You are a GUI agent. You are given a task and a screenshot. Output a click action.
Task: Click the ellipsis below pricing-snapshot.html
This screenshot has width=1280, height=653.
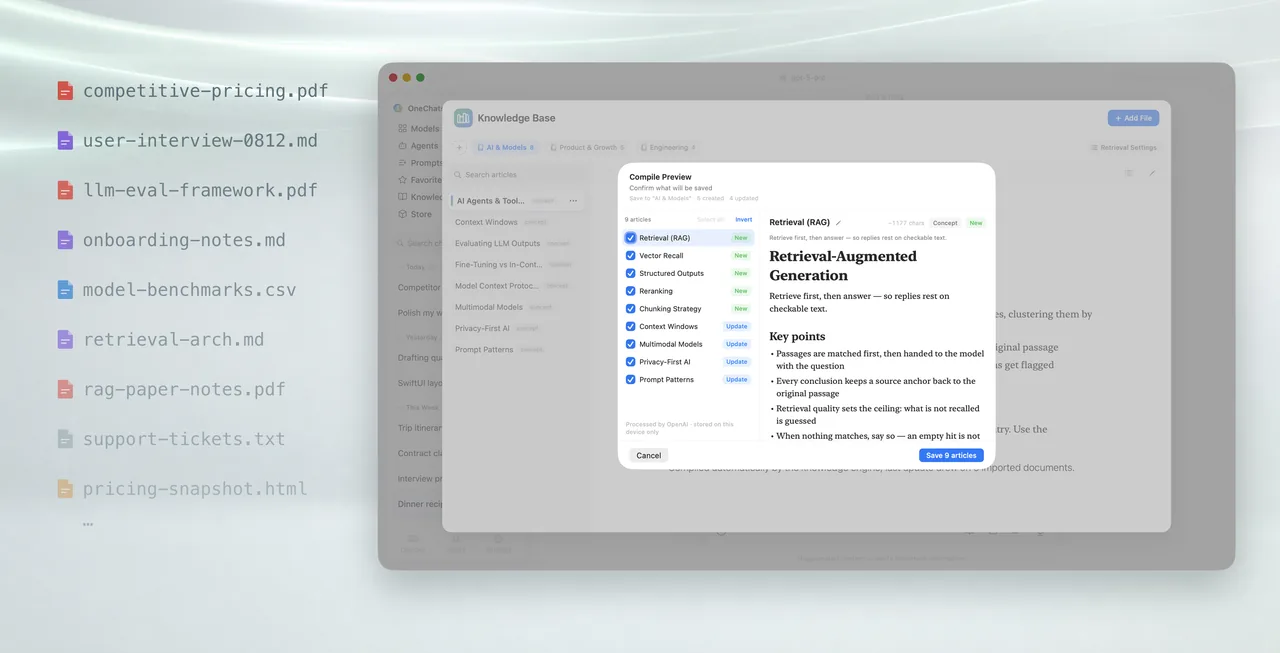[x=88, y=524]
